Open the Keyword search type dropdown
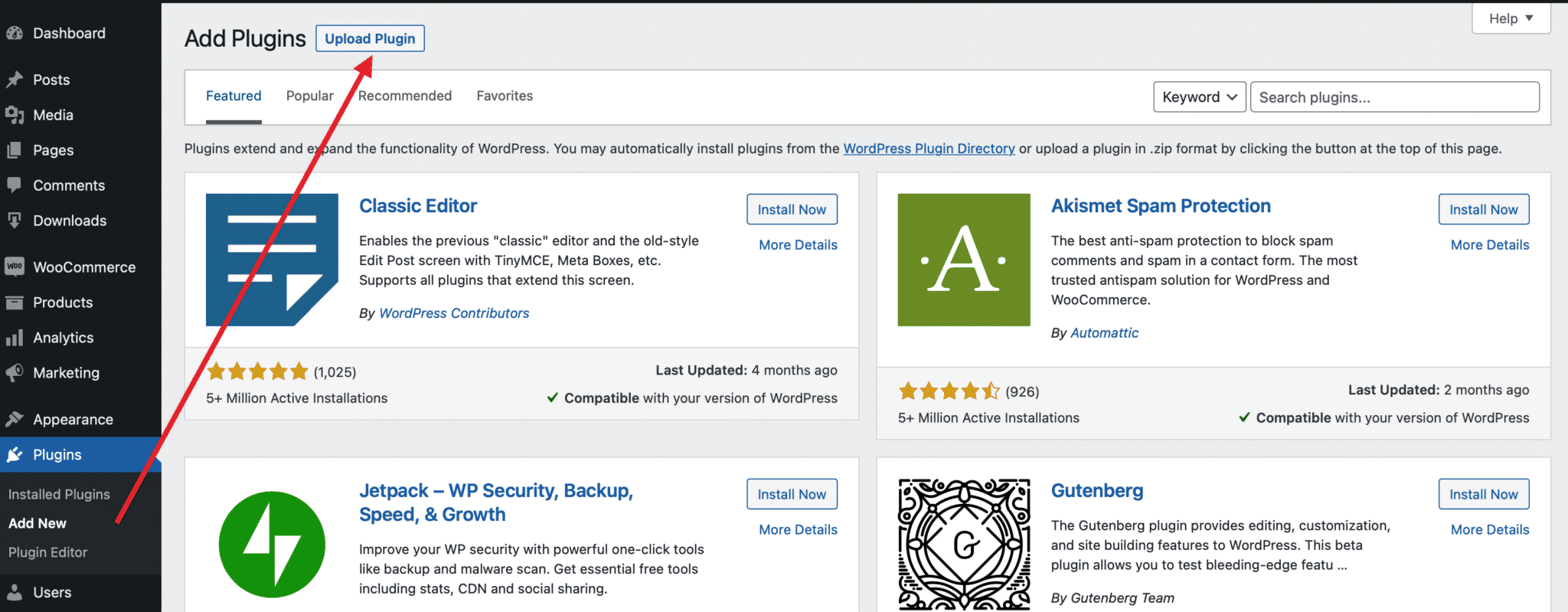 coord(1200,97)
